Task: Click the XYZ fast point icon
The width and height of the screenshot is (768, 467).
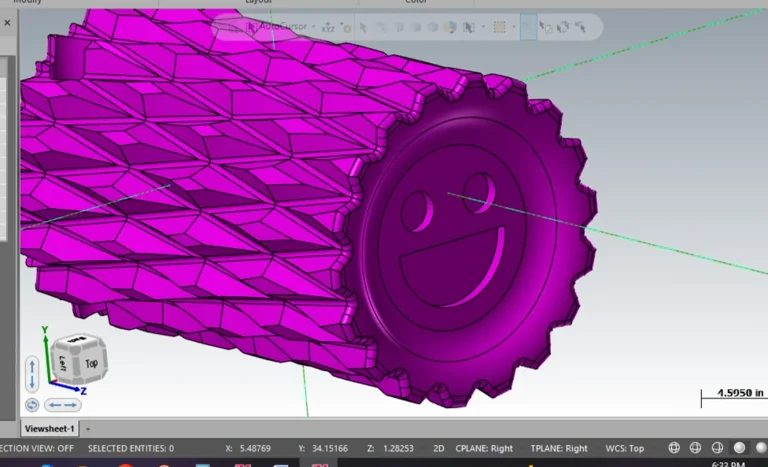Action: (x=328, y=27)
